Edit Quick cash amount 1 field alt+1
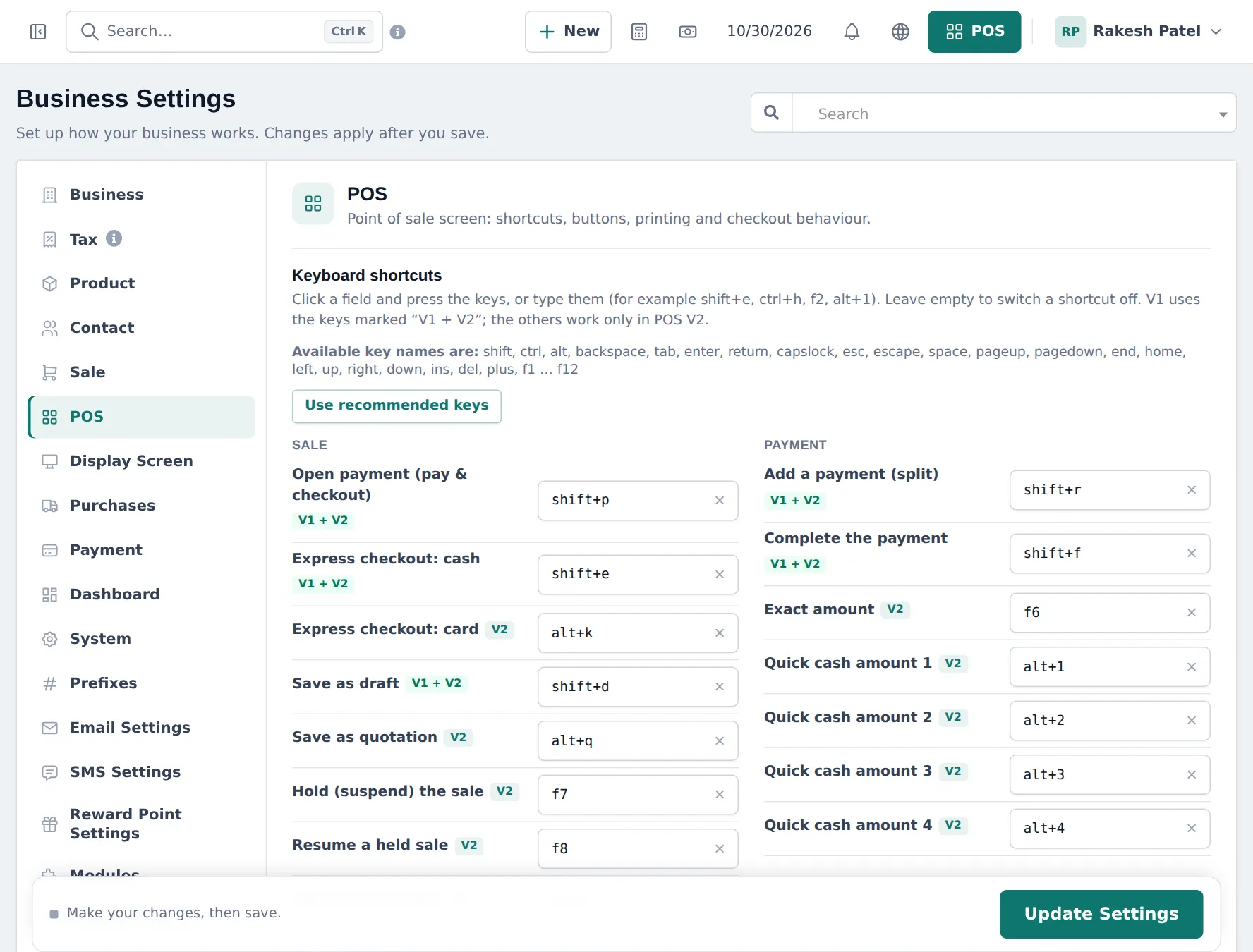The image size is (1253, 952). pyautogui.click(x=1110, y=667)
